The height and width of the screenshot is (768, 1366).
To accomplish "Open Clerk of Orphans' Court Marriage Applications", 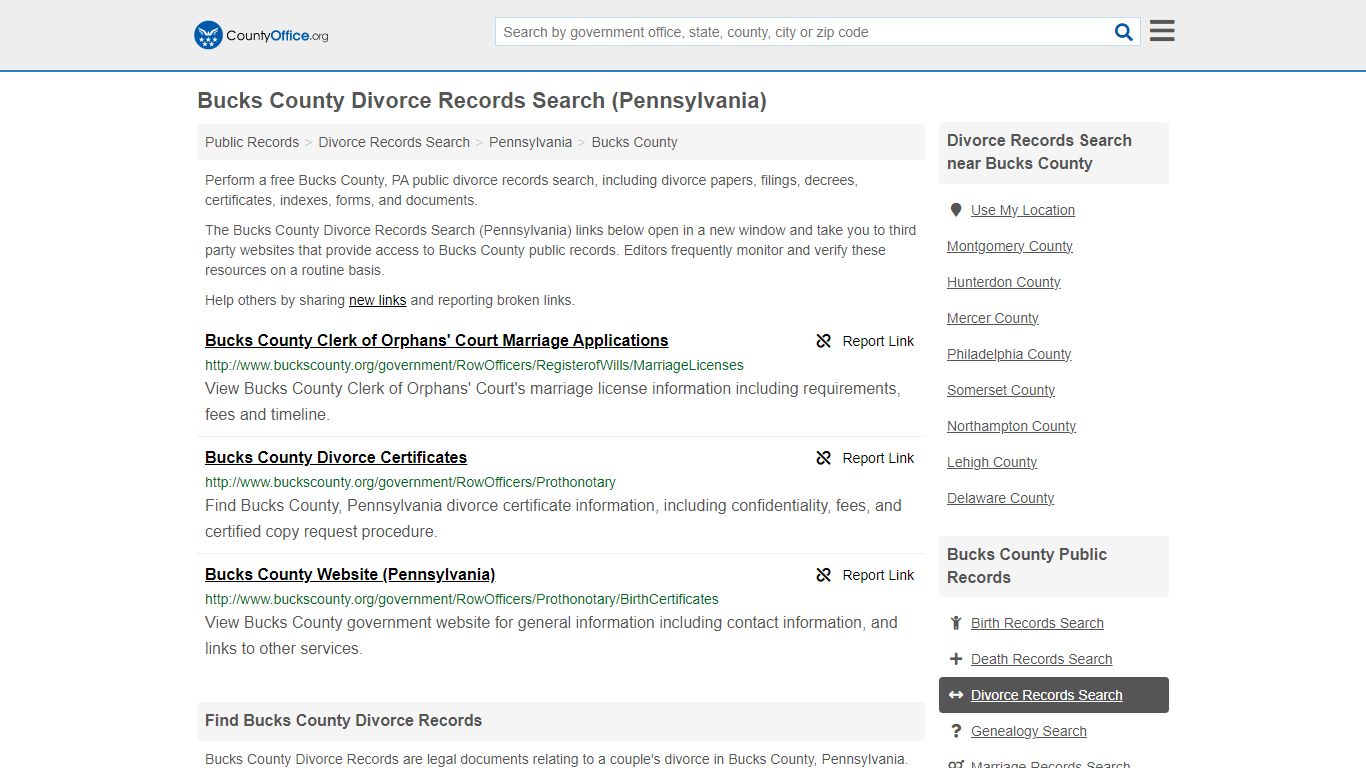I will 436,341.
